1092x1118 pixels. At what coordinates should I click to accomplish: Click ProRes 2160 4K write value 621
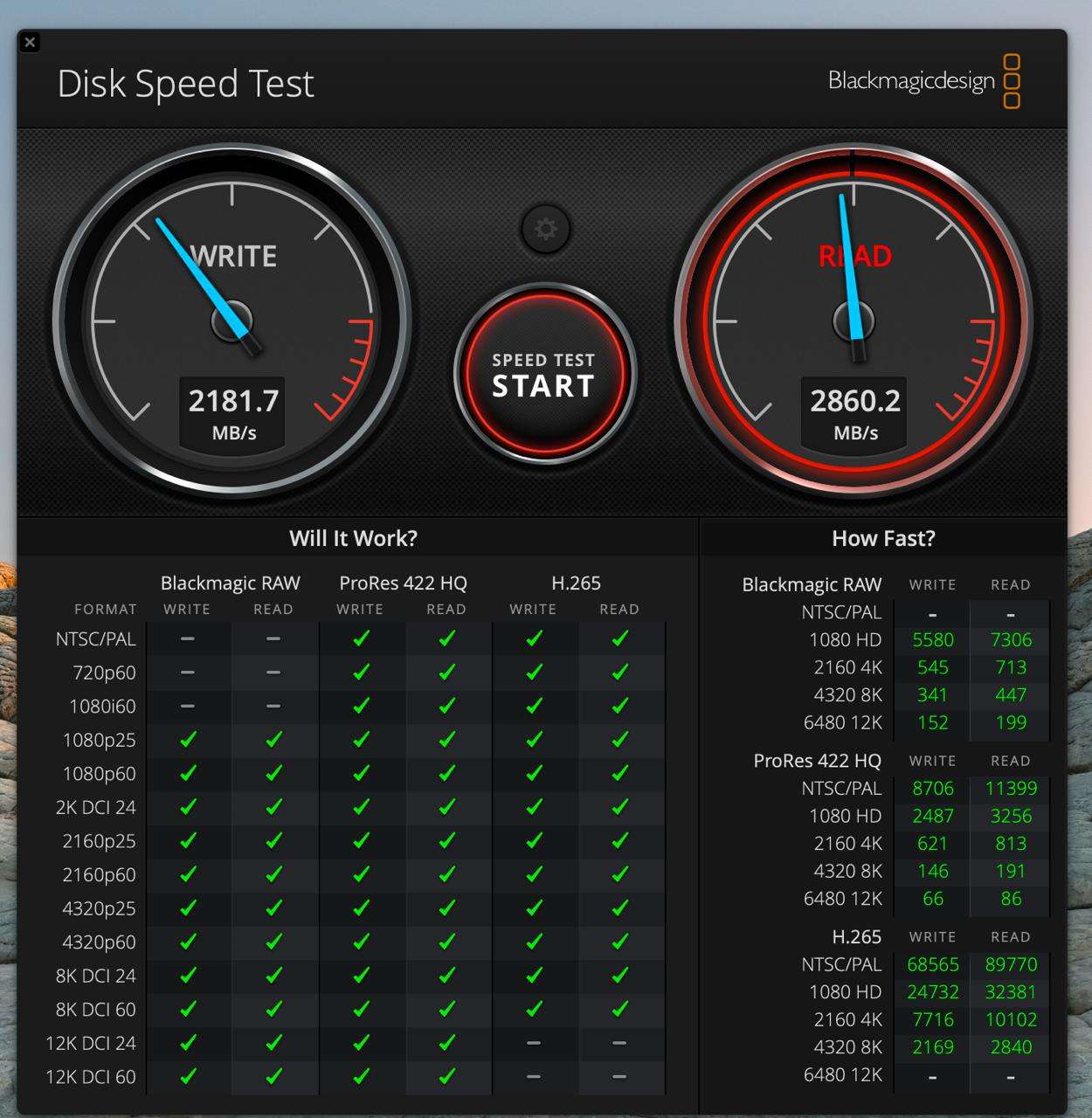(x=932, y=843)
